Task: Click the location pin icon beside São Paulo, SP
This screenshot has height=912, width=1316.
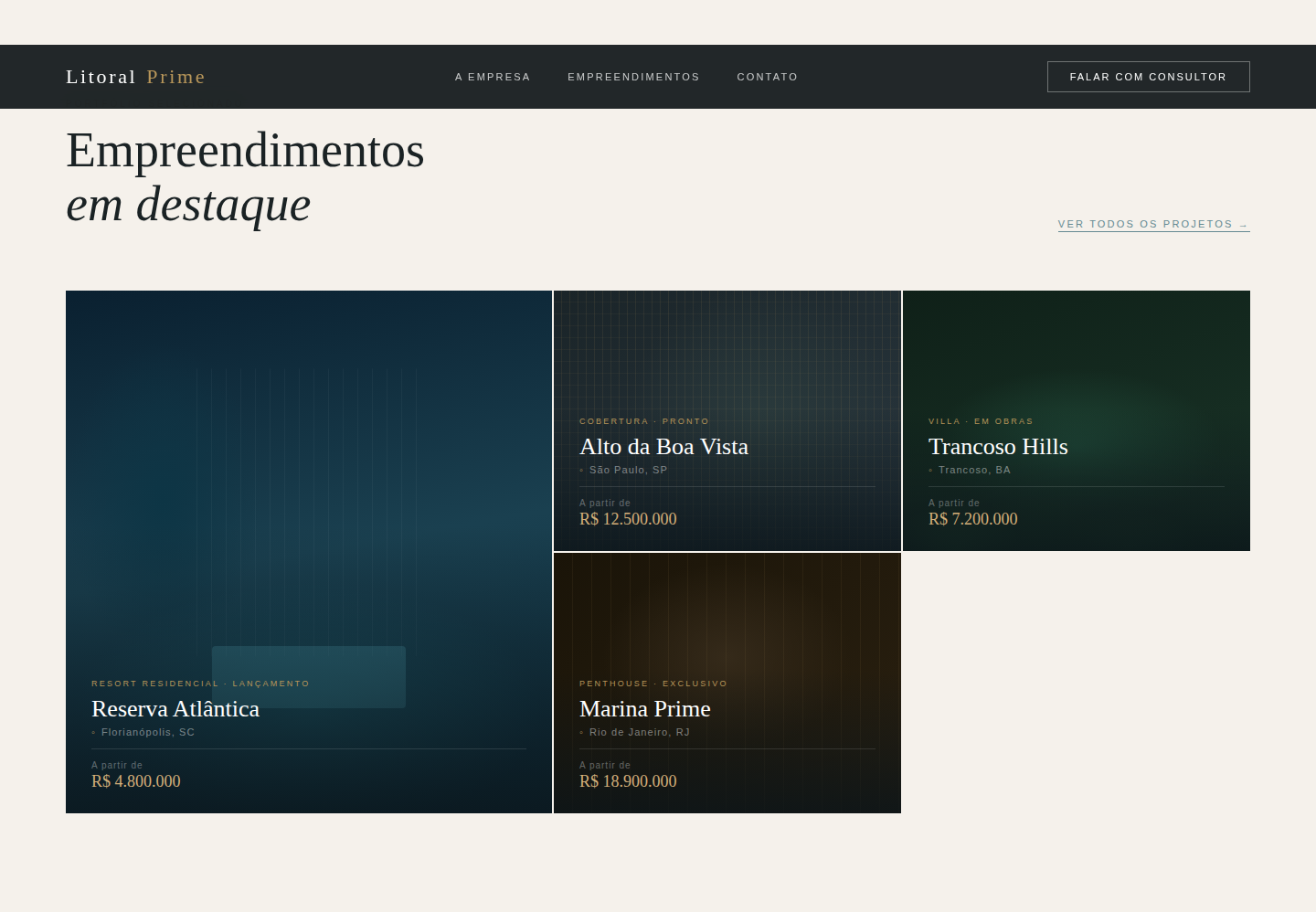Action: pyautogui.click(x=581, y=470)
